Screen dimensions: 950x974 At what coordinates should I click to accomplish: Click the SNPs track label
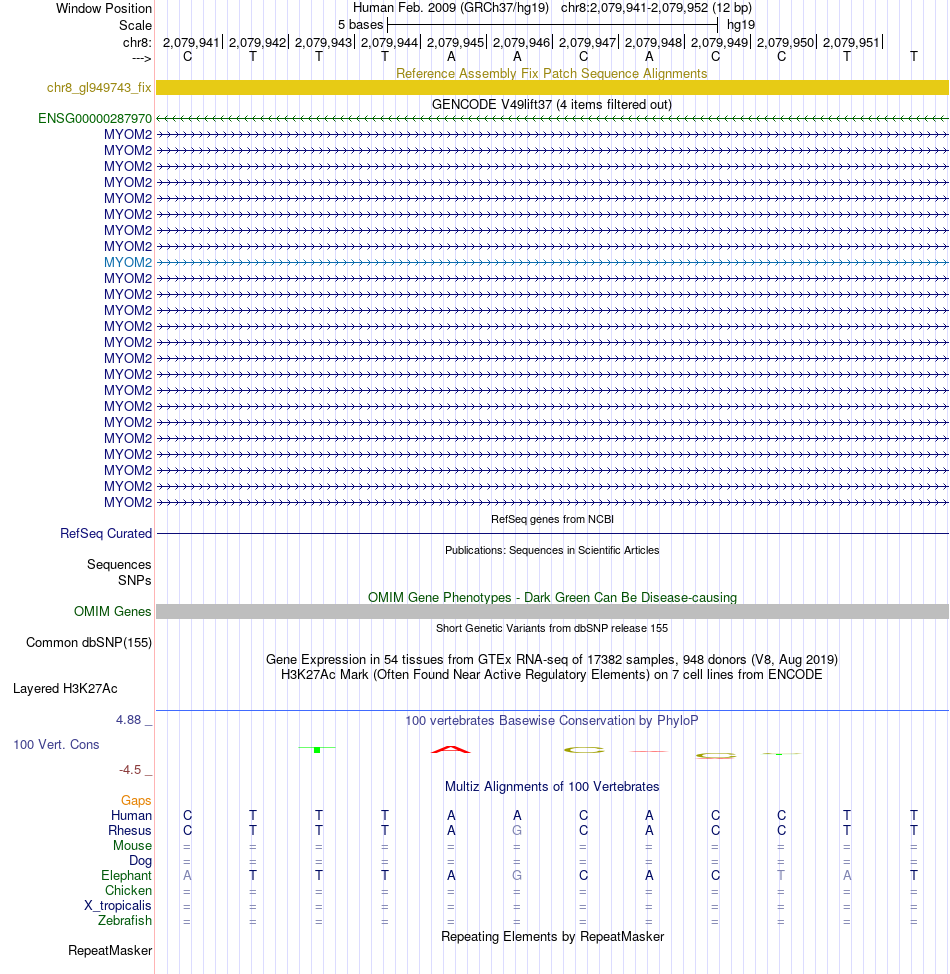pyautogui.click(x=135, y=581)
